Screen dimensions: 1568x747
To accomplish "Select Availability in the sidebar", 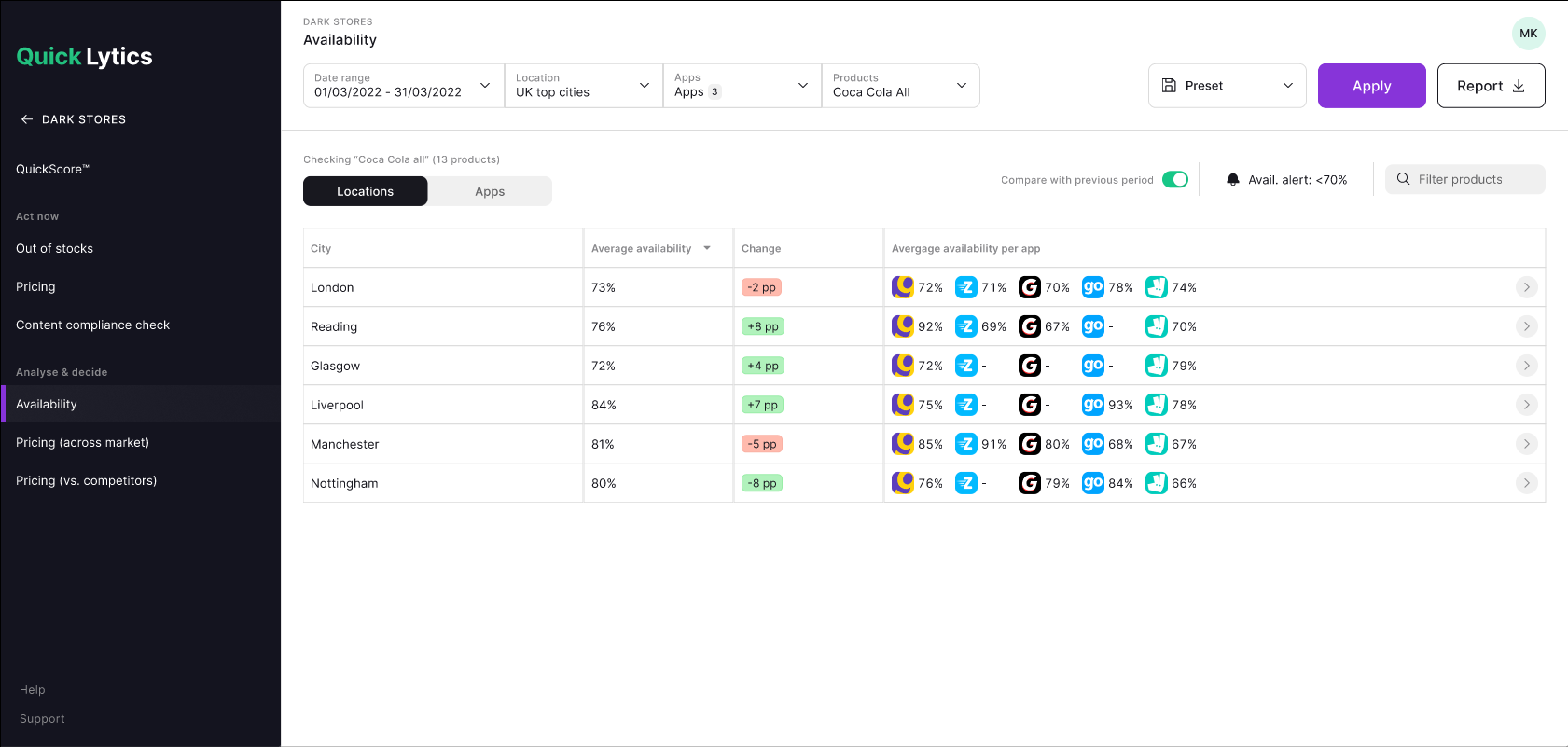I will tap(141, 404).
